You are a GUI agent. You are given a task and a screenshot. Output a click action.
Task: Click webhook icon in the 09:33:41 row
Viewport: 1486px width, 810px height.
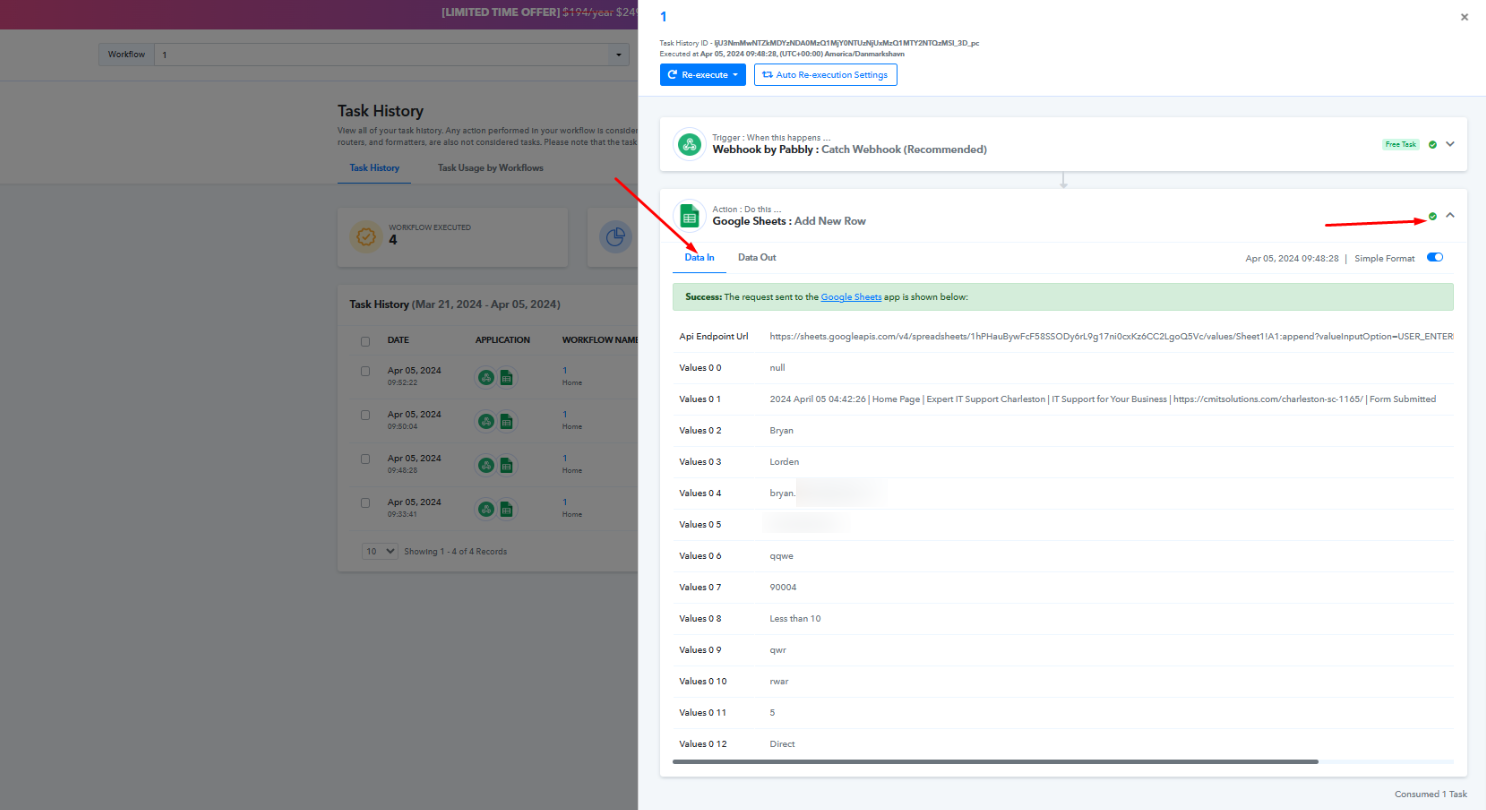pyautogui.click(x=486, y=509)
